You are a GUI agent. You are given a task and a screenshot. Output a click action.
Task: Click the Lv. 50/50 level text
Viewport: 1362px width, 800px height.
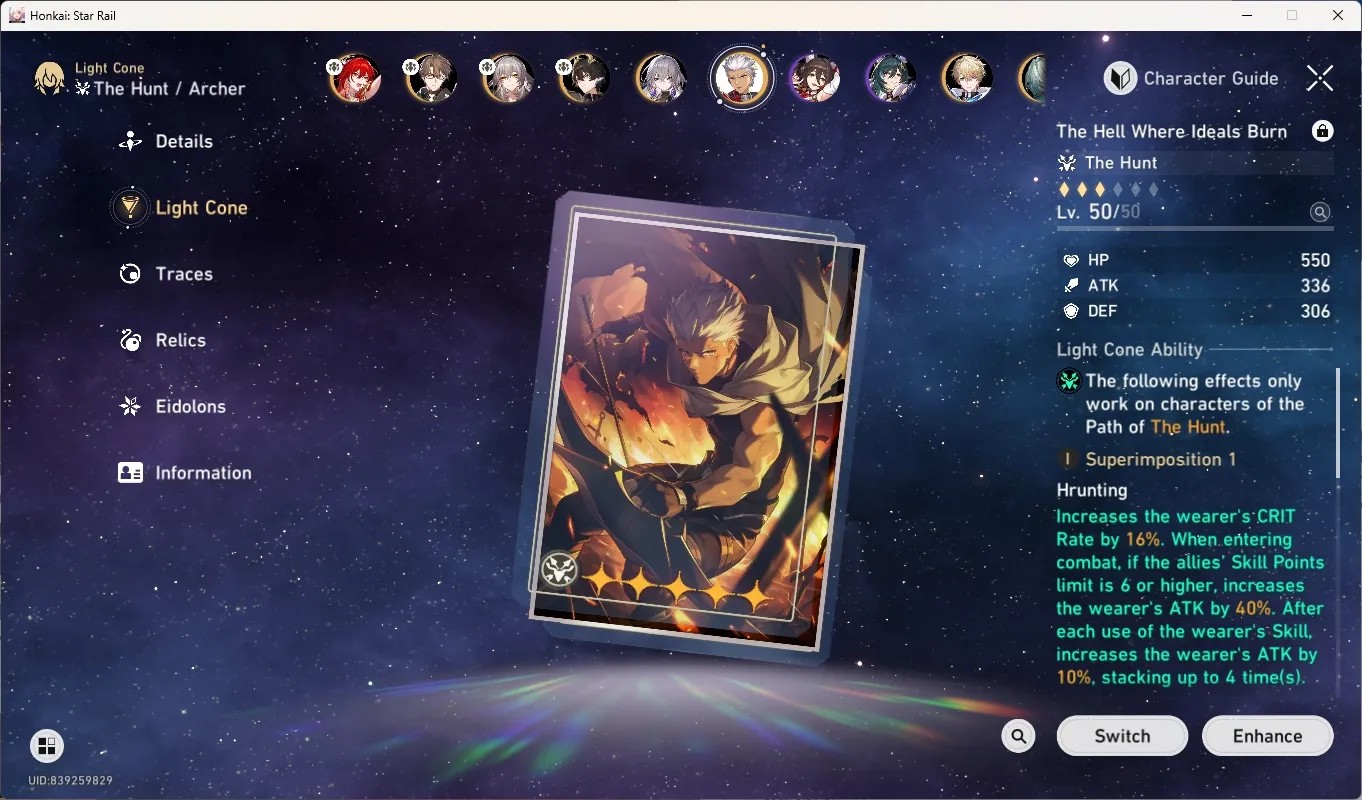click(1098, 212)
